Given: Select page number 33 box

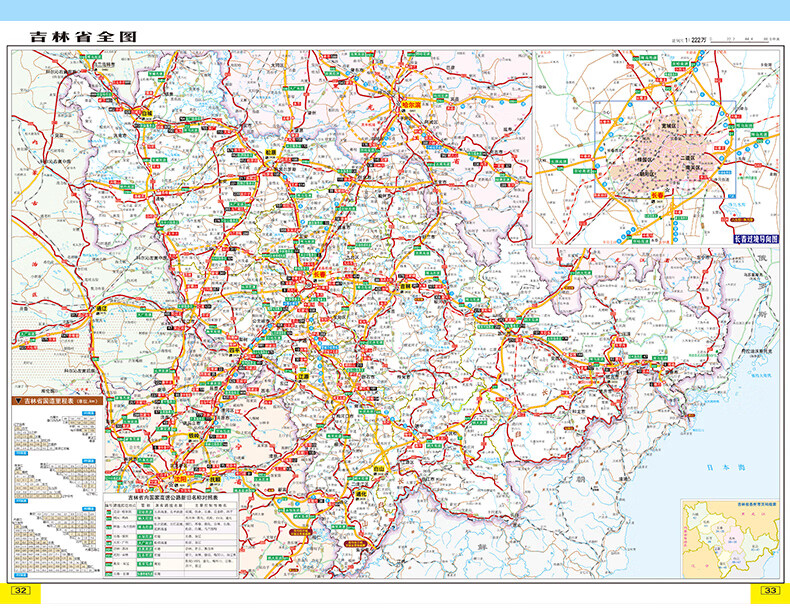Looking at the screenshot, I should click(770, 590).
